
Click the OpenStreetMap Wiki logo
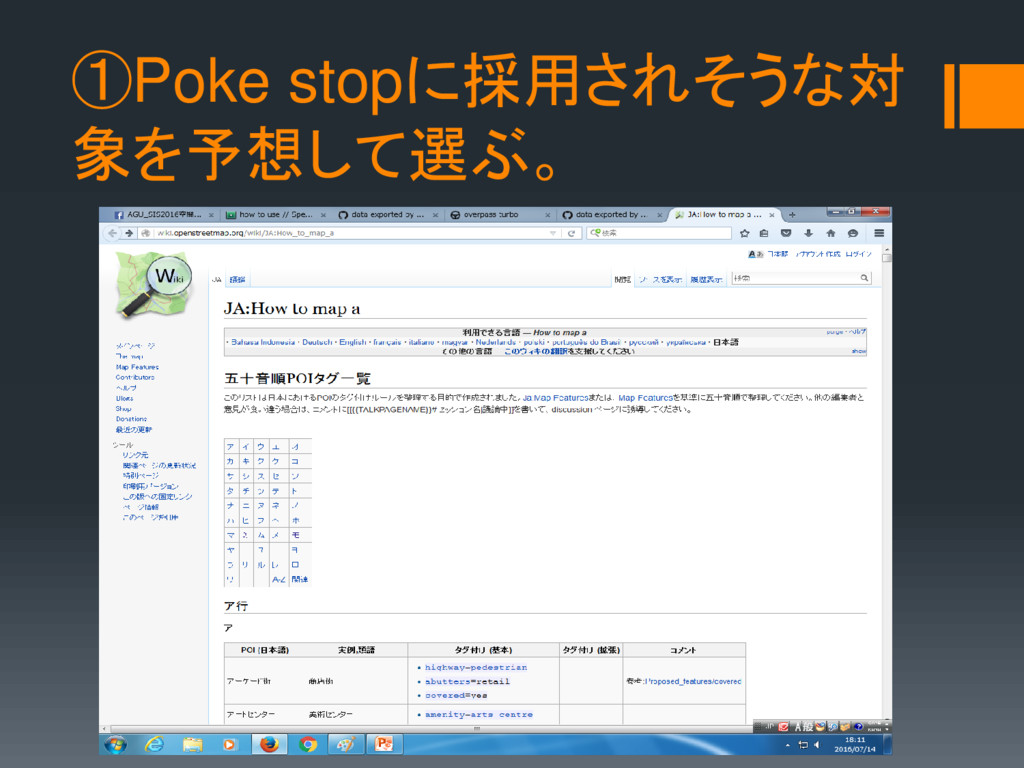(154, 286)
